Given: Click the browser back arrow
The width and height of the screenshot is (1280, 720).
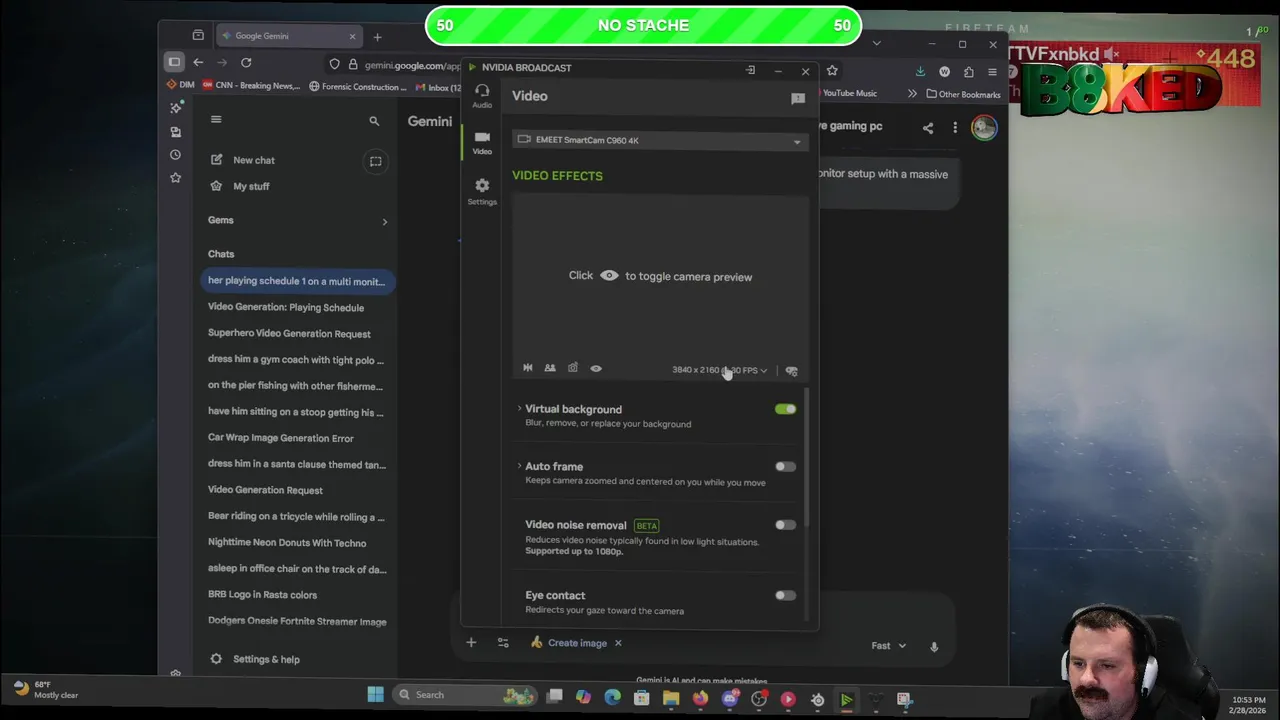Looking at the screenshot, I should point(198,63).
